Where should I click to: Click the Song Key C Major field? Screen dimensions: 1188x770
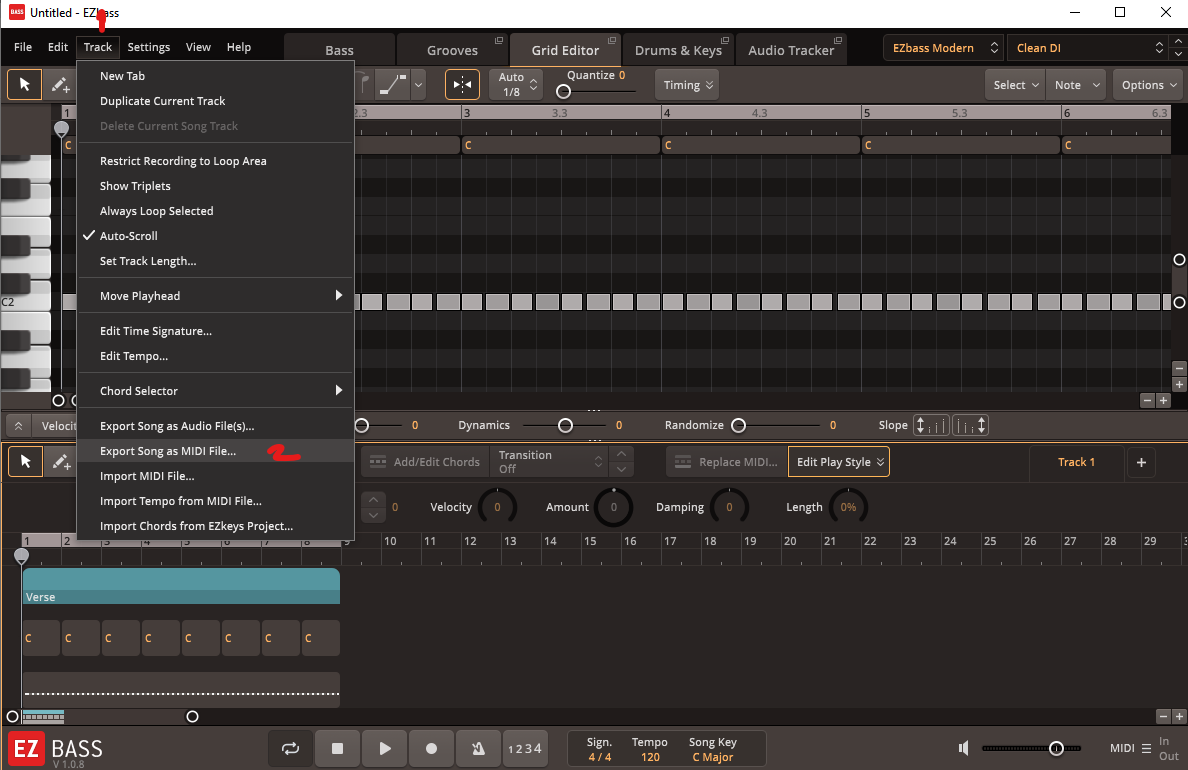713,750
